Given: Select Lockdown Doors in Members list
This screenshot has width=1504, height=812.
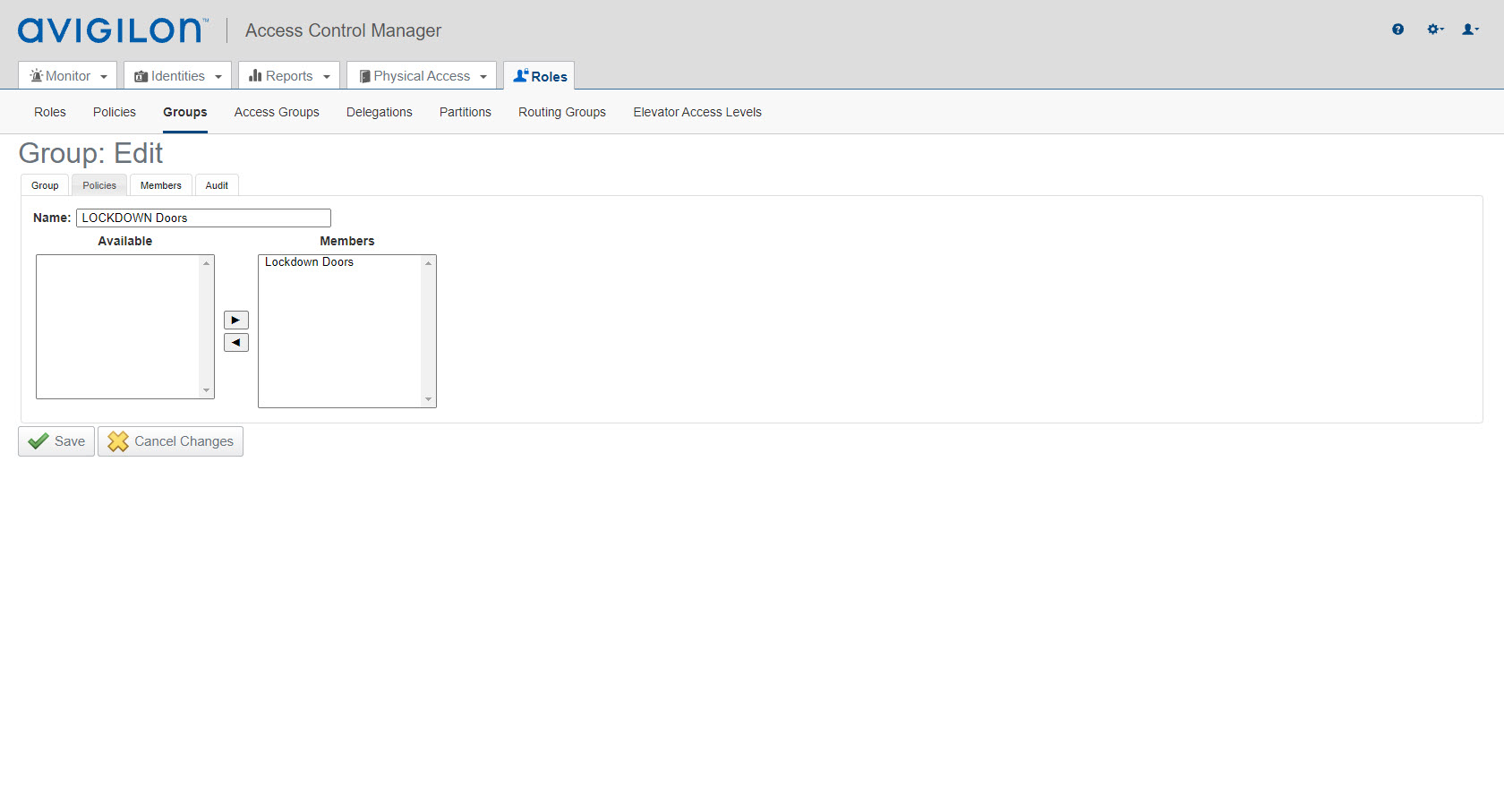Looking at the screenshot, I should coord(310,262).
